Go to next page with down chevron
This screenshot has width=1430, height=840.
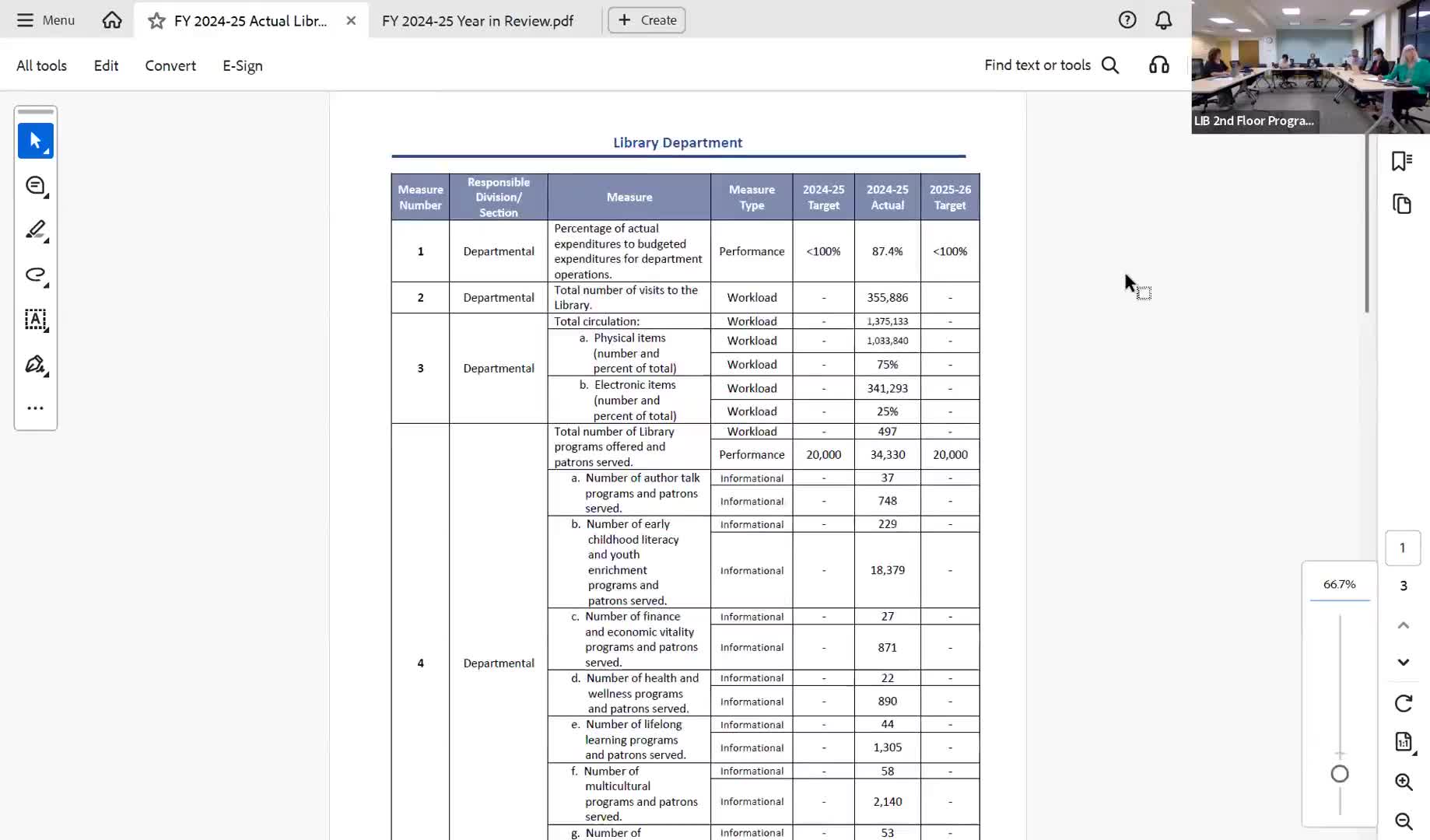pyautogui.click(x=1404, y=663)
